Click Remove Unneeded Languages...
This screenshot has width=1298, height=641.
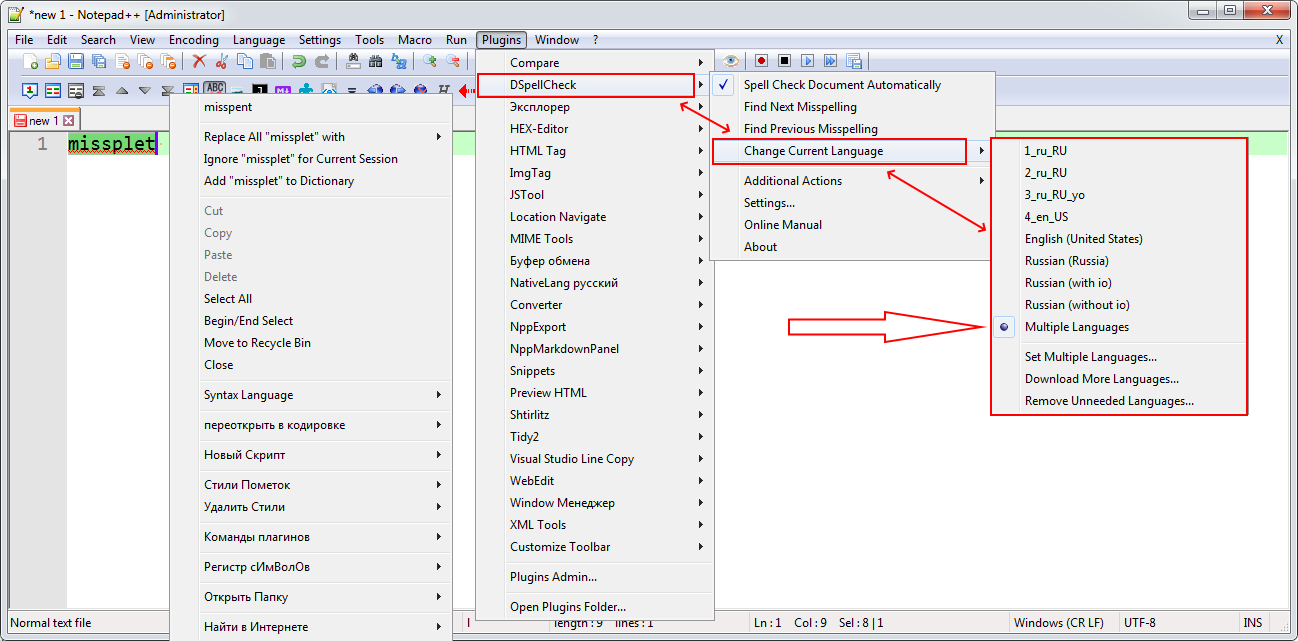point(1119,401)
